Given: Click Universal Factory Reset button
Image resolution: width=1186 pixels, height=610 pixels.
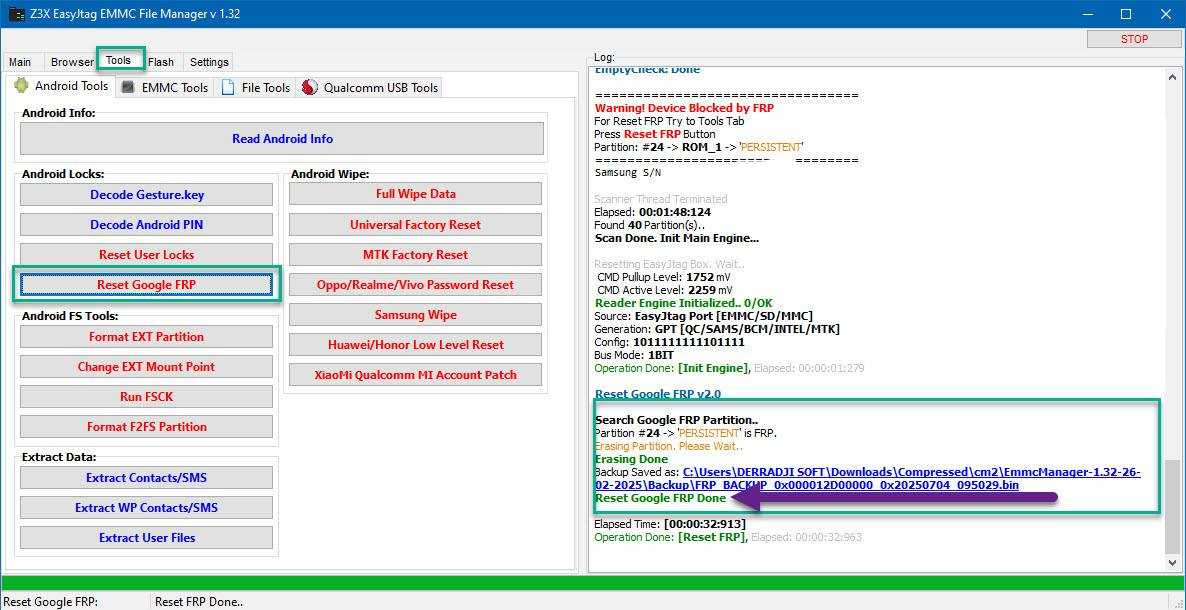Looking at the screenshot, I should pos(415,225).
